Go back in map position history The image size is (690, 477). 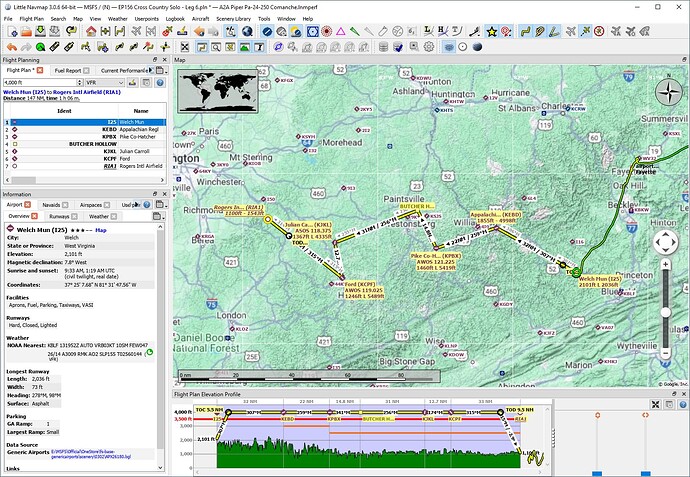pyautogui.click(x=199, y=31)
